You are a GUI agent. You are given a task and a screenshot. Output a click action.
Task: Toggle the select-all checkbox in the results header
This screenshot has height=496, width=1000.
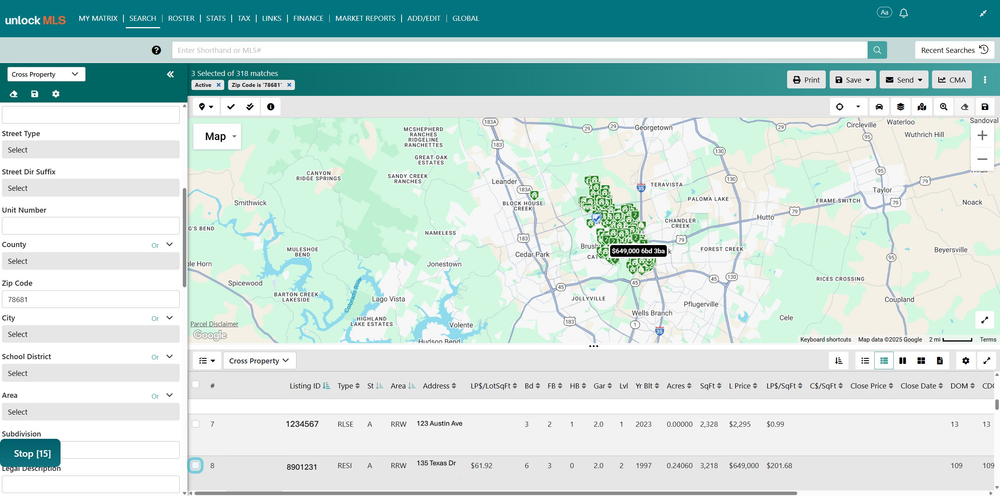[x=196, y=384]
